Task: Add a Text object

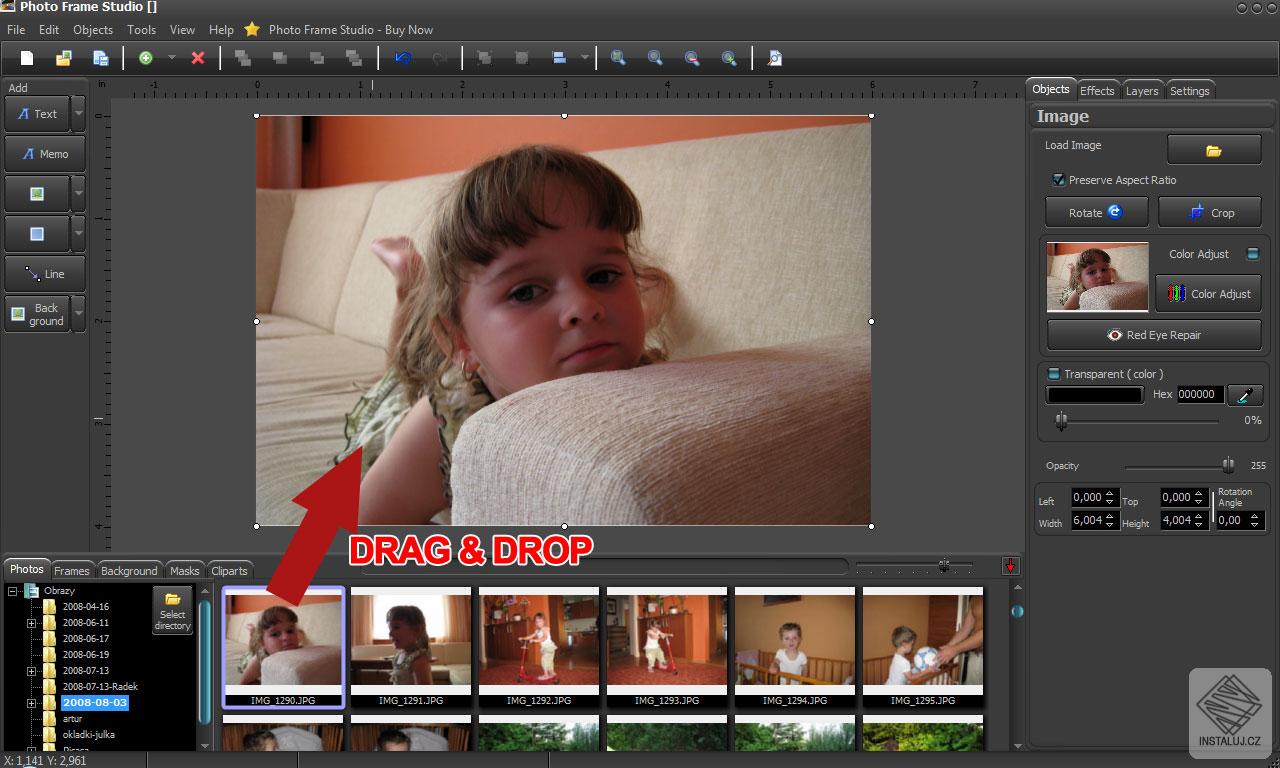Action: click(37, 114)
